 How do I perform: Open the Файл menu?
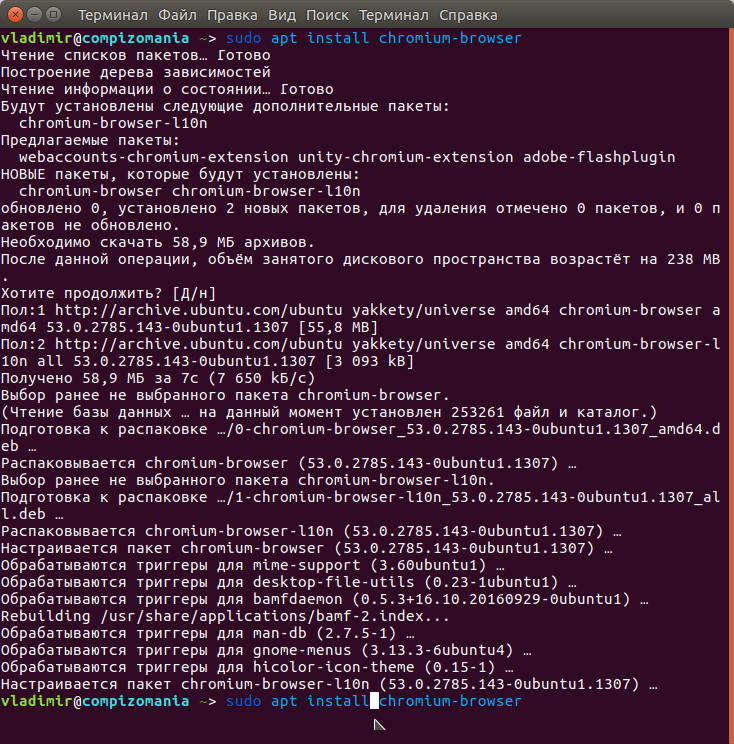pos(177,15)
